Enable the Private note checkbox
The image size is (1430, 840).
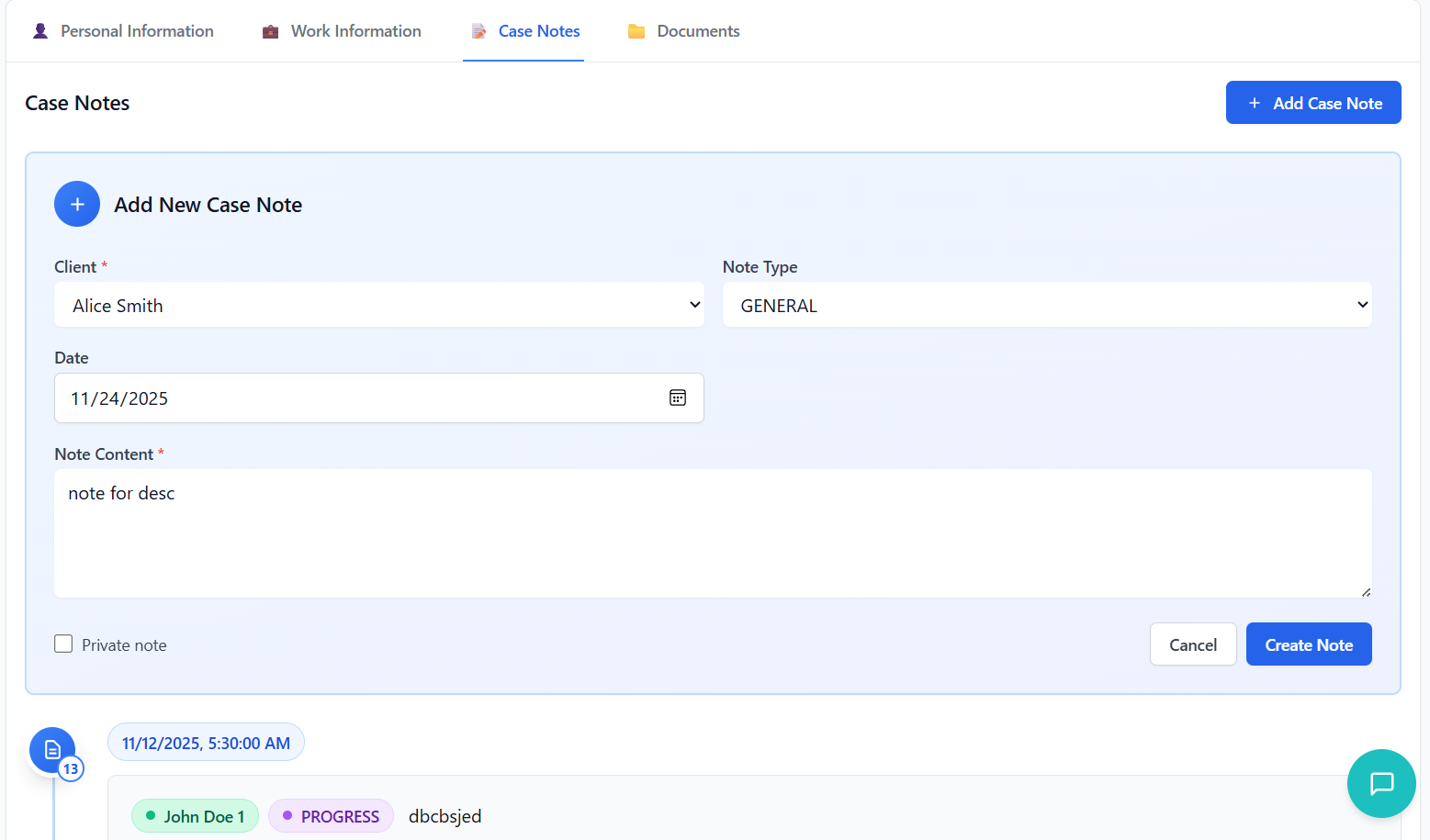click(x=63, y=644)
